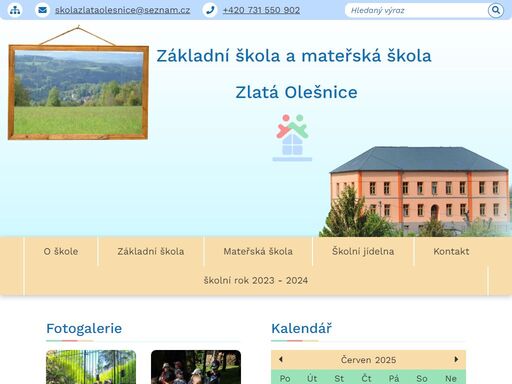Click the school logo with colored figures
The image size is (512, 384).
coord(292,138)
